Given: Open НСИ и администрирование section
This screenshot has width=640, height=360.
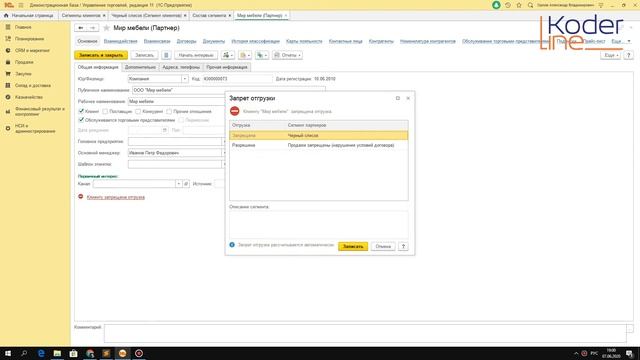Looking at the screenshot, I should tap(35, 129).
